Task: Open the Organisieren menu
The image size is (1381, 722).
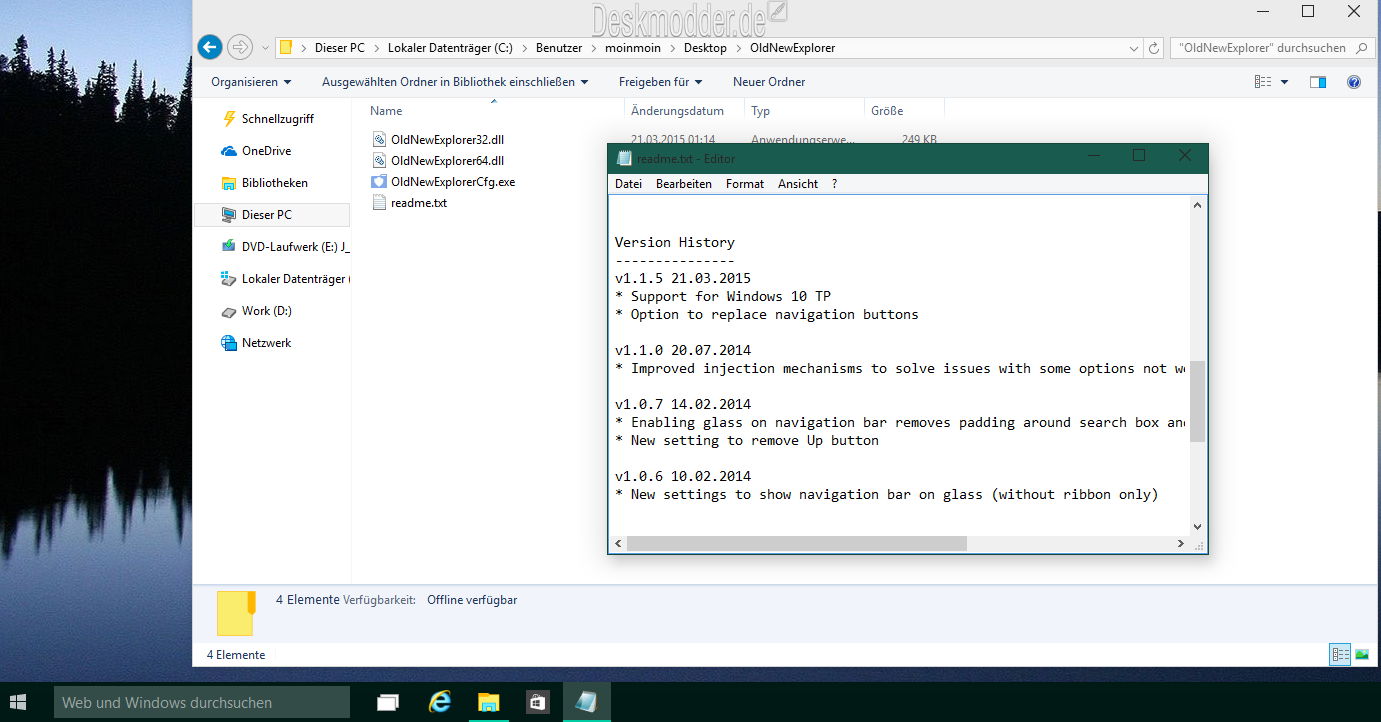Action: tap(251, 82)
